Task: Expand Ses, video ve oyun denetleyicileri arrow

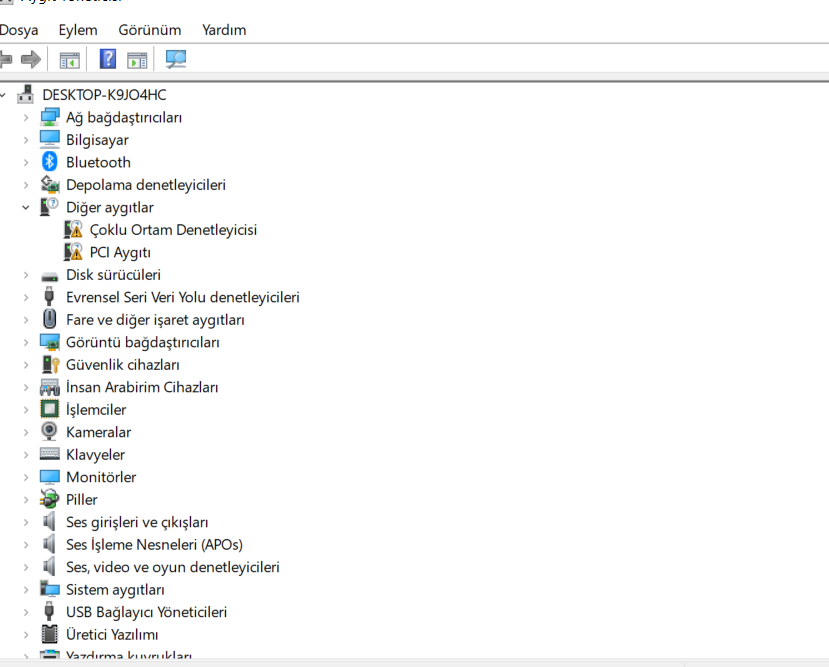Action: (26, 567)
